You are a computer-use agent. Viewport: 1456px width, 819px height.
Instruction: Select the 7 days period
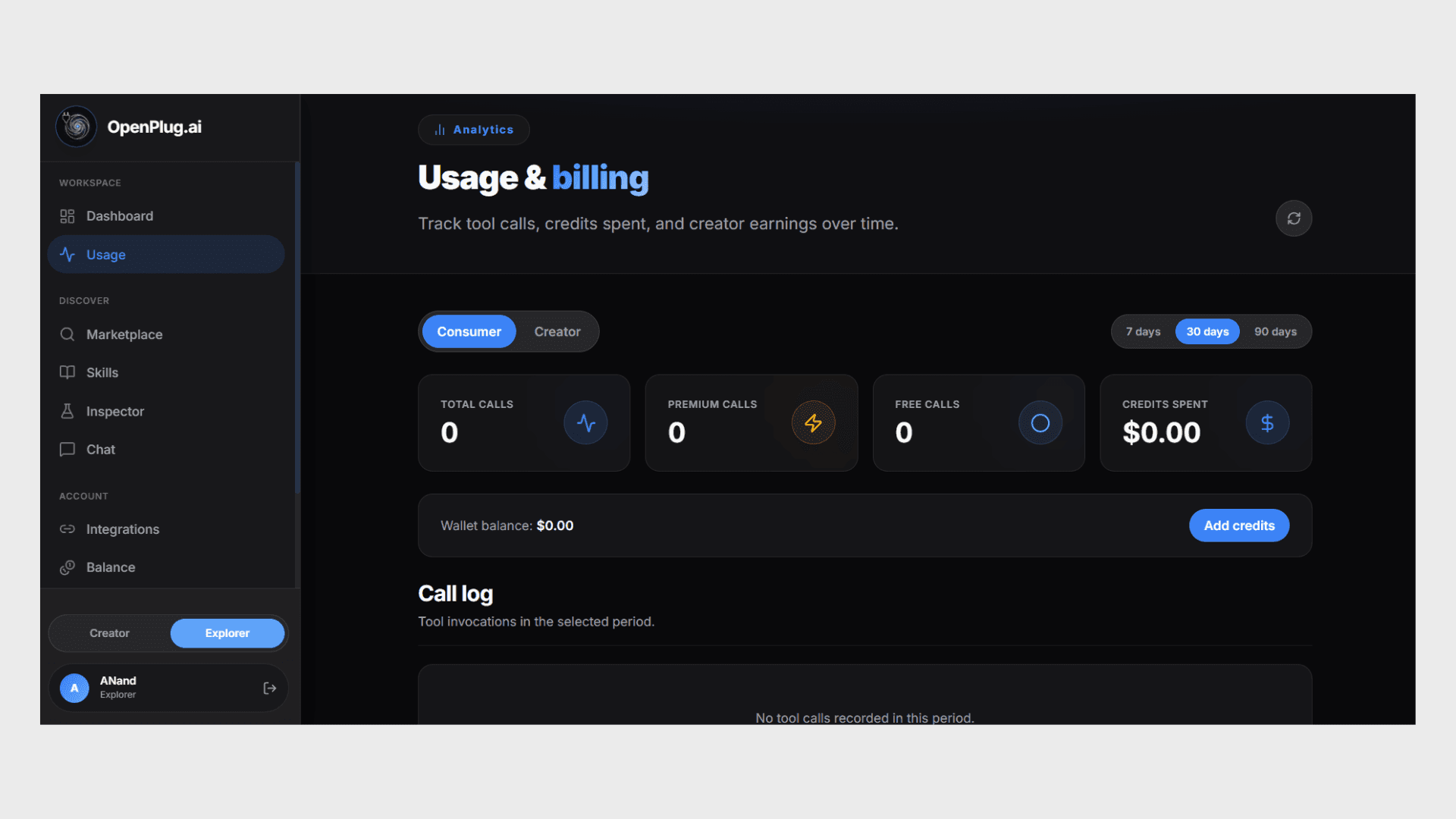1143,331
